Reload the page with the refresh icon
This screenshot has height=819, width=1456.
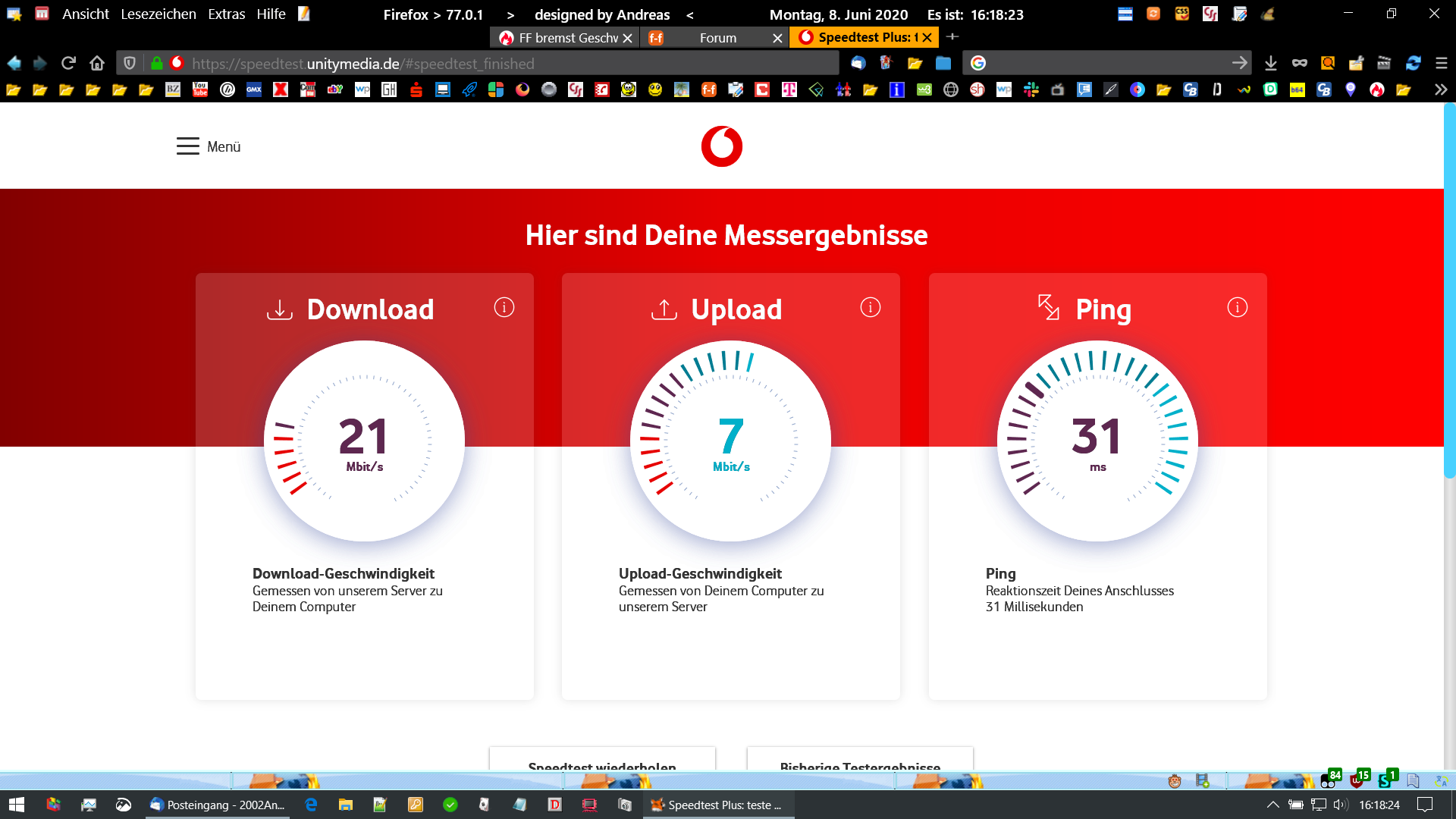pos(68,63)
